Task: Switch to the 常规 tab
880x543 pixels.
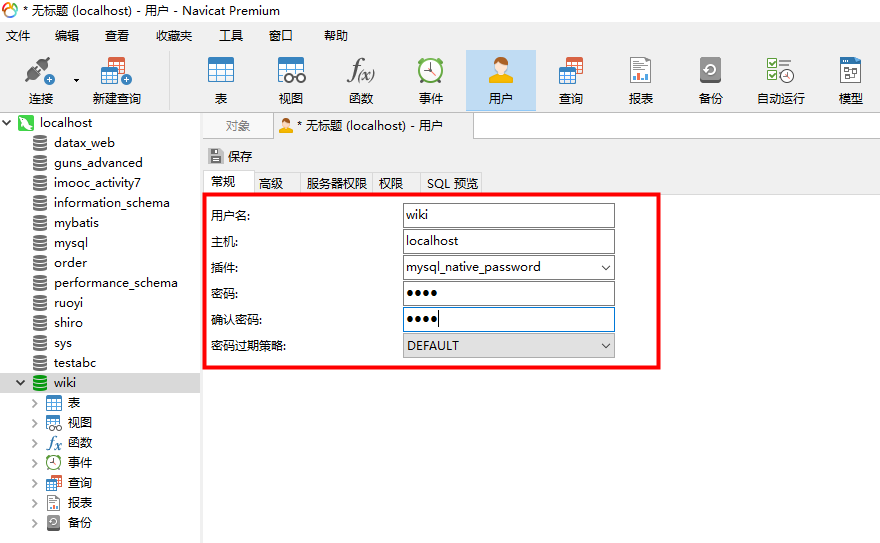Action: (228, 182)
